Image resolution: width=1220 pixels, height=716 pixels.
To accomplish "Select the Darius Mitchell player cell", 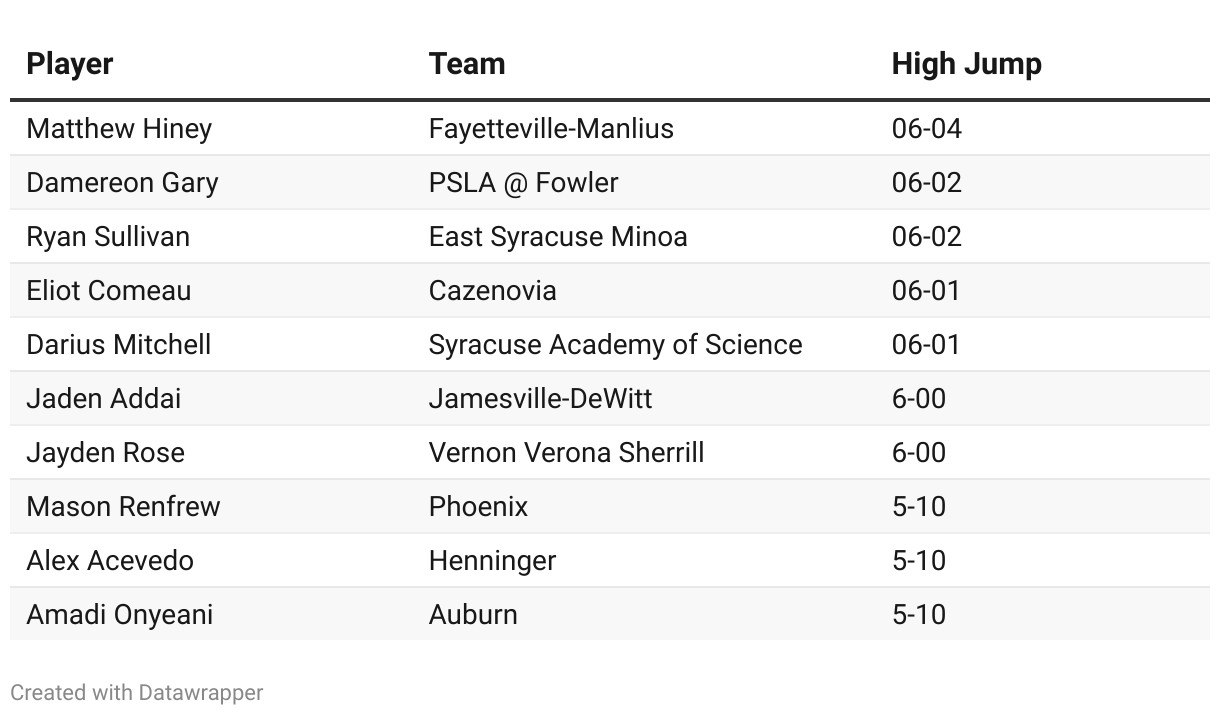I will [x=119, y=345].
